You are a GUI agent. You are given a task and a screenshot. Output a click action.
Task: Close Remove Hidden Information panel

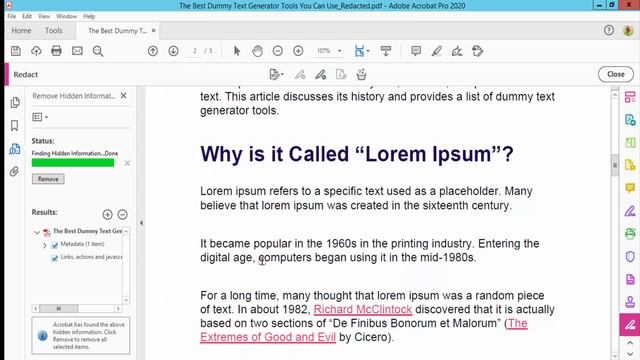coord(124,96)
